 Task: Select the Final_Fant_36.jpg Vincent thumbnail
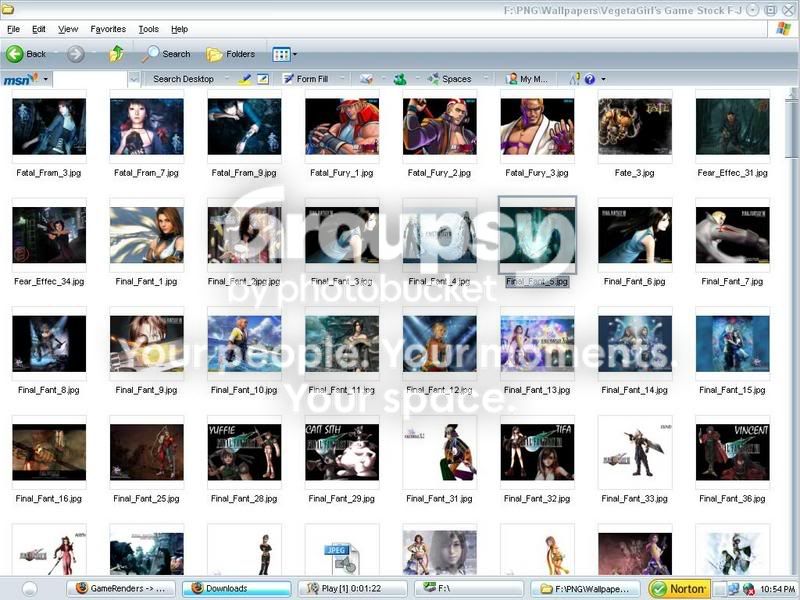pyautogui.click(x=733, y=452)
